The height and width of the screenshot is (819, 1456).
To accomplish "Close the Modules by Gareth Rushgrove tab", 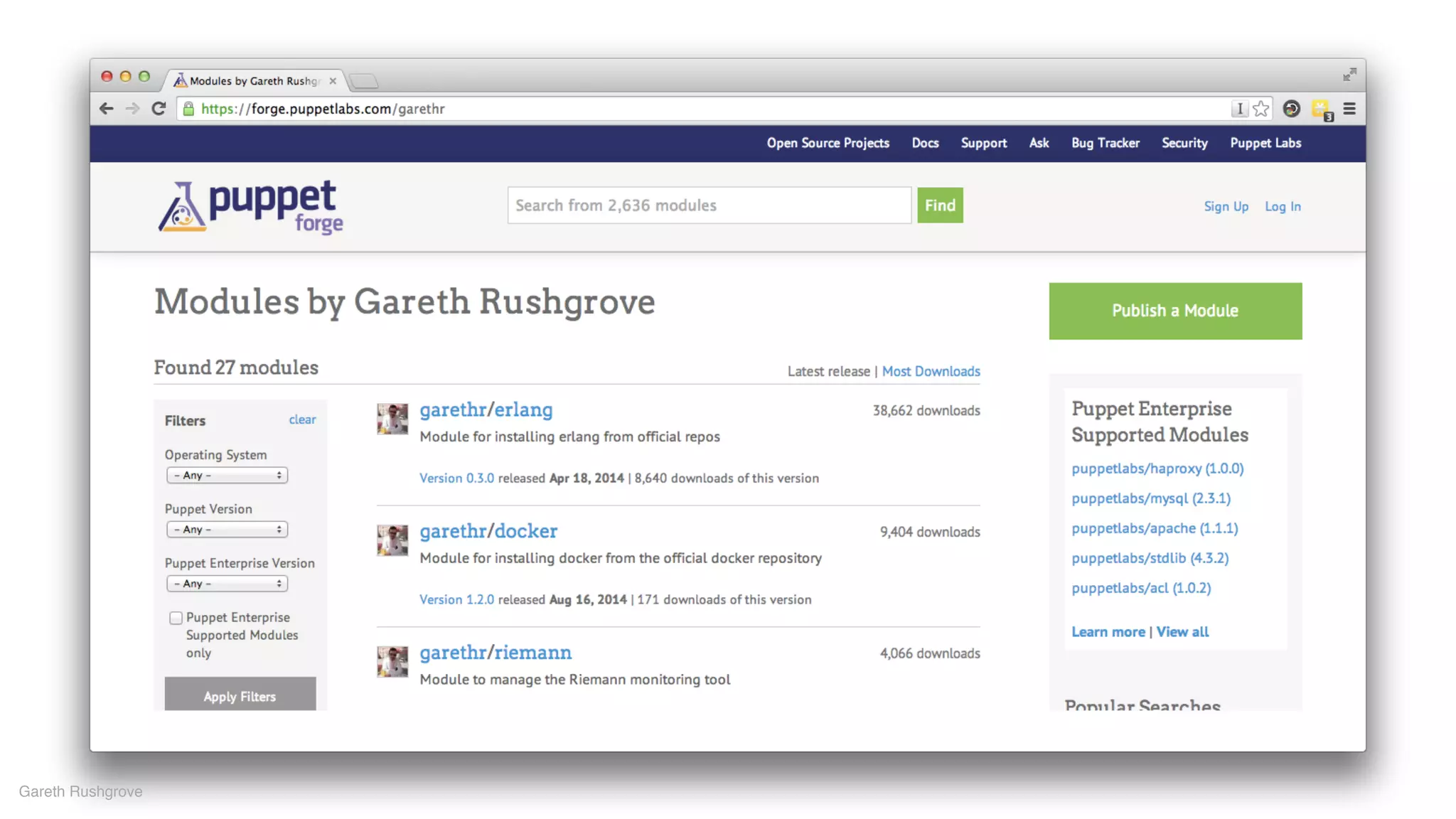I will pos(333,81).
